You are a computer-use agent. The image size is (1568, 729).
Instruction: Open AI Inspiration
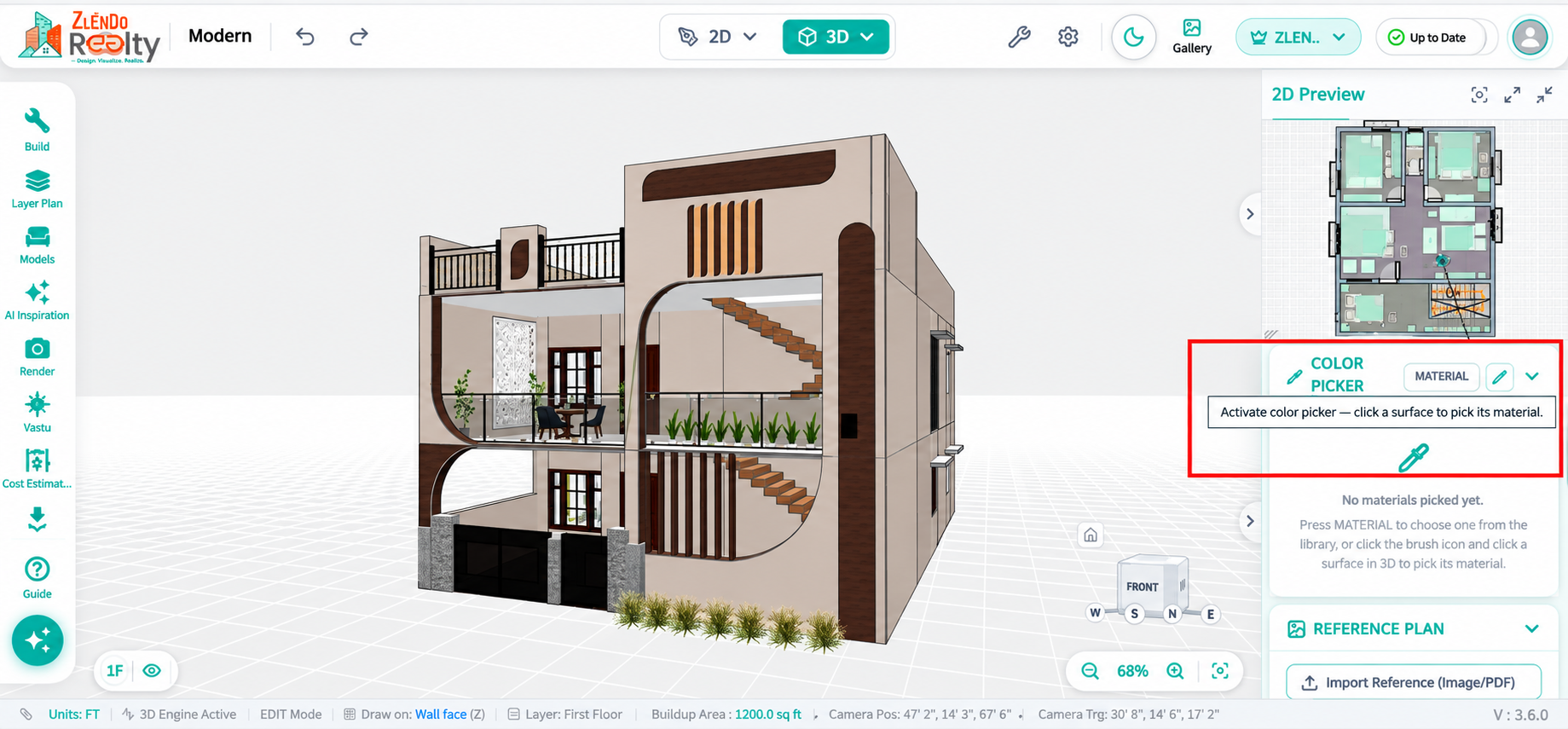37,301
